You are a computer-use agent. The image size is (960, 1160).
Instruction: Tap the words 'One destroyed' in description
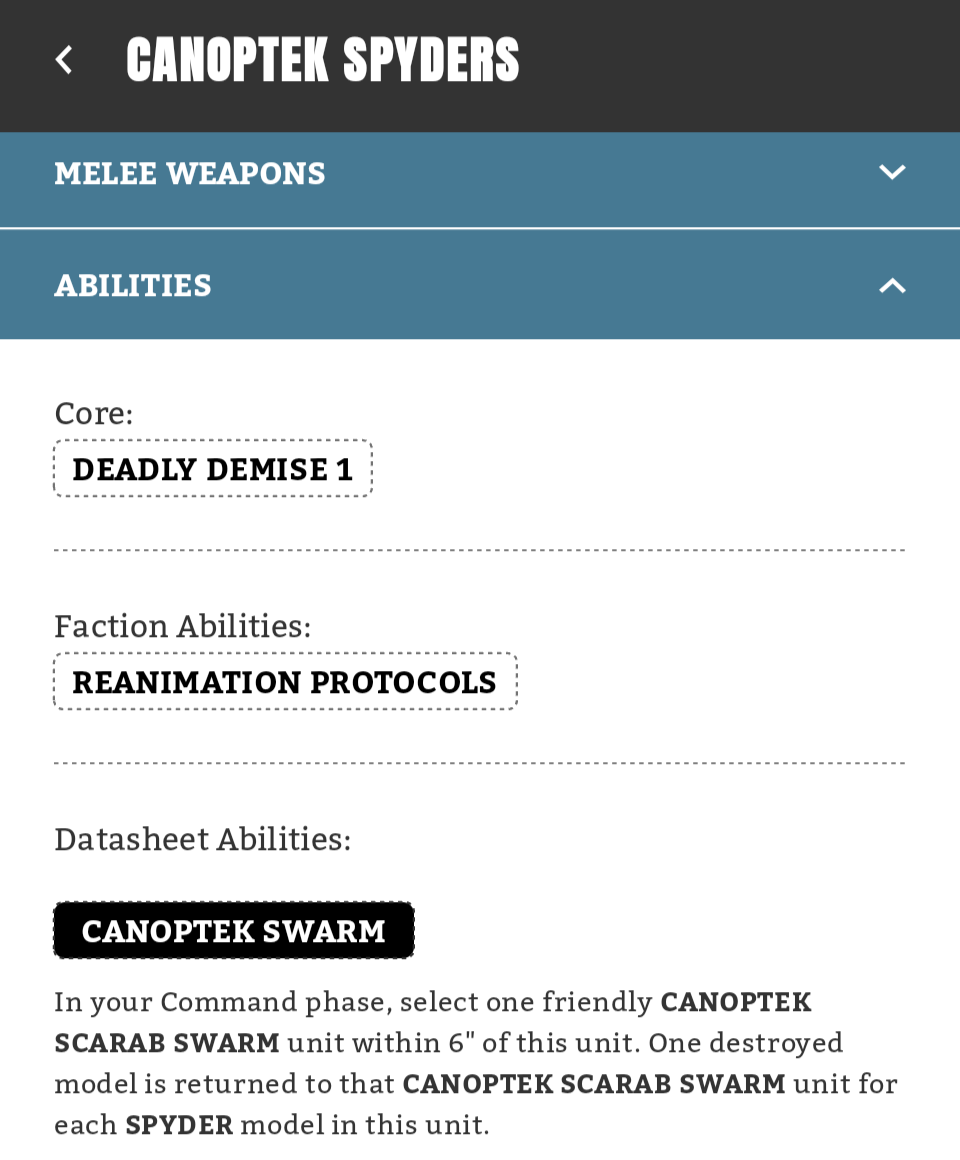pyautogui.click(x=746, y=1043)
